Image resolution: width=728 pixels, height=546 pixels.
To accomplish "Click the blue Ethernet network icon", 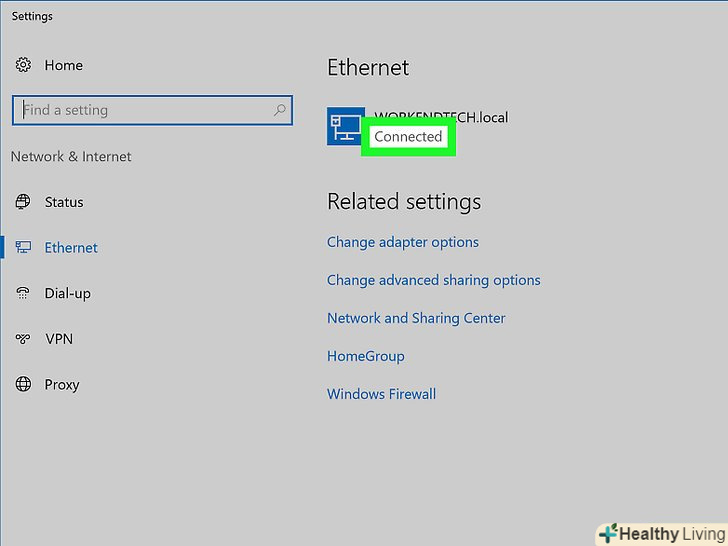I will [x=345, y=126].
